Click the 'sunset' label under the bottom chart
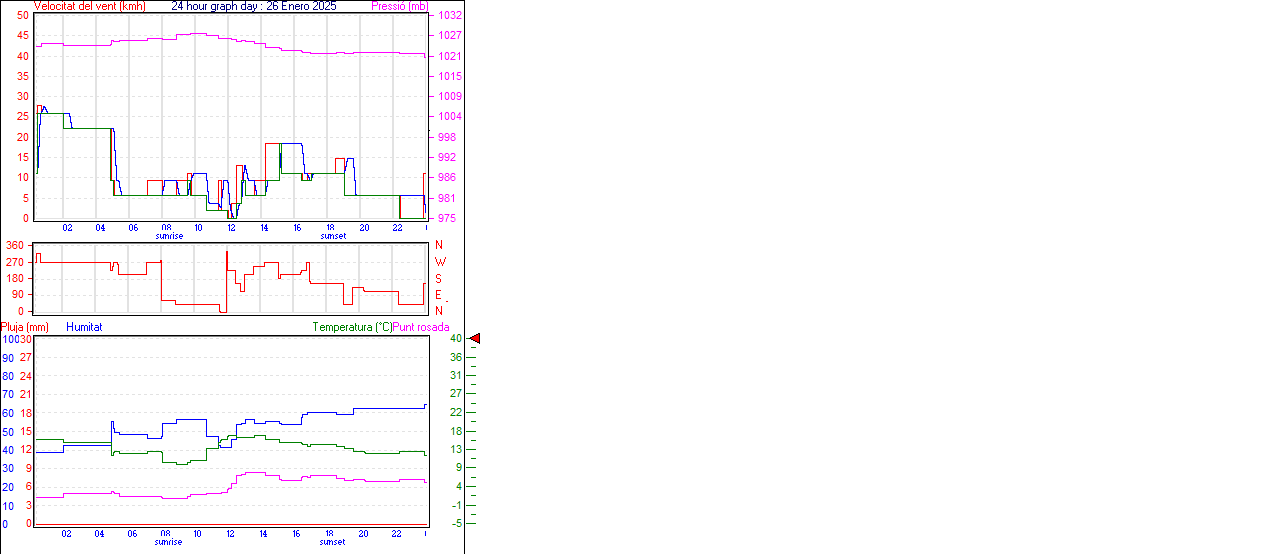Image resolution: width=1280 pixels, height=554 pixels. coord(333,542)
